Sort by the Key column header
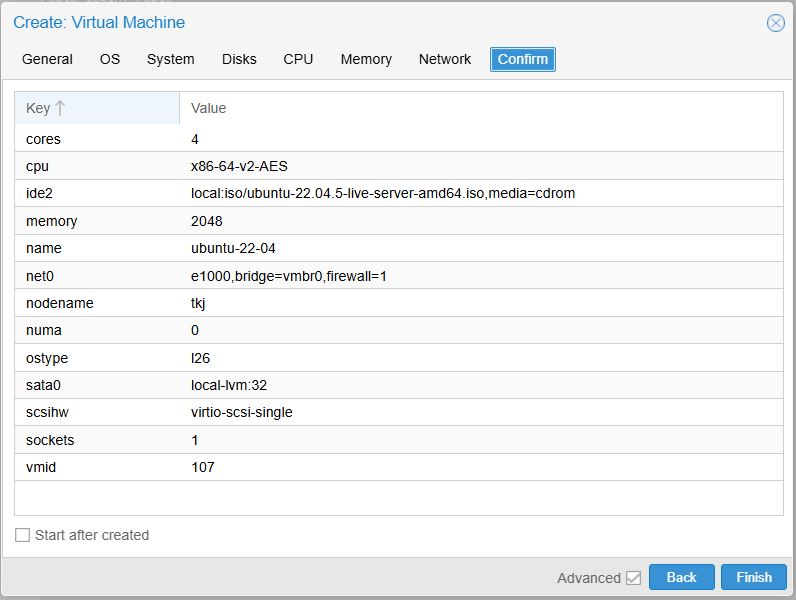The width and height of the screenshot is (796, 600). 38,108
